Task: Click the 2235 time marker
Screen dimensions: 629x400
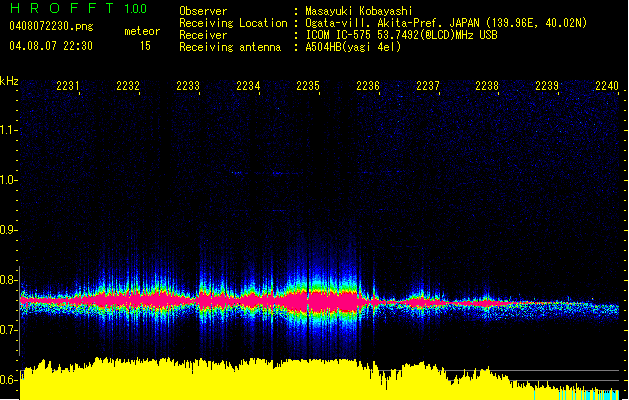Action: [x=308, y=86]
